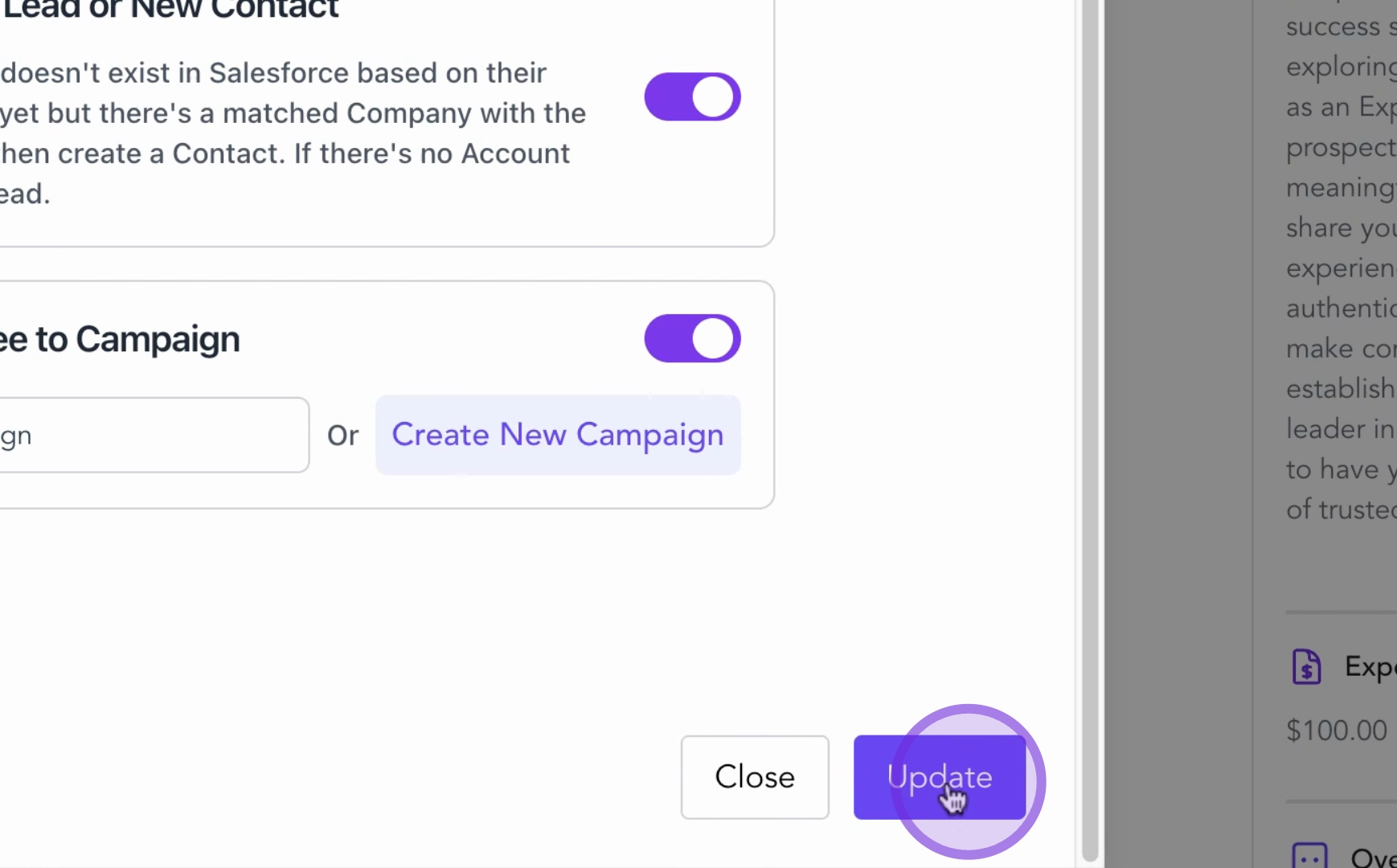Click the dimmed paragraph text behind the modal
Image resolution: width=1397 pixels, height=868 pixels.
click(x=1339, y=268)
